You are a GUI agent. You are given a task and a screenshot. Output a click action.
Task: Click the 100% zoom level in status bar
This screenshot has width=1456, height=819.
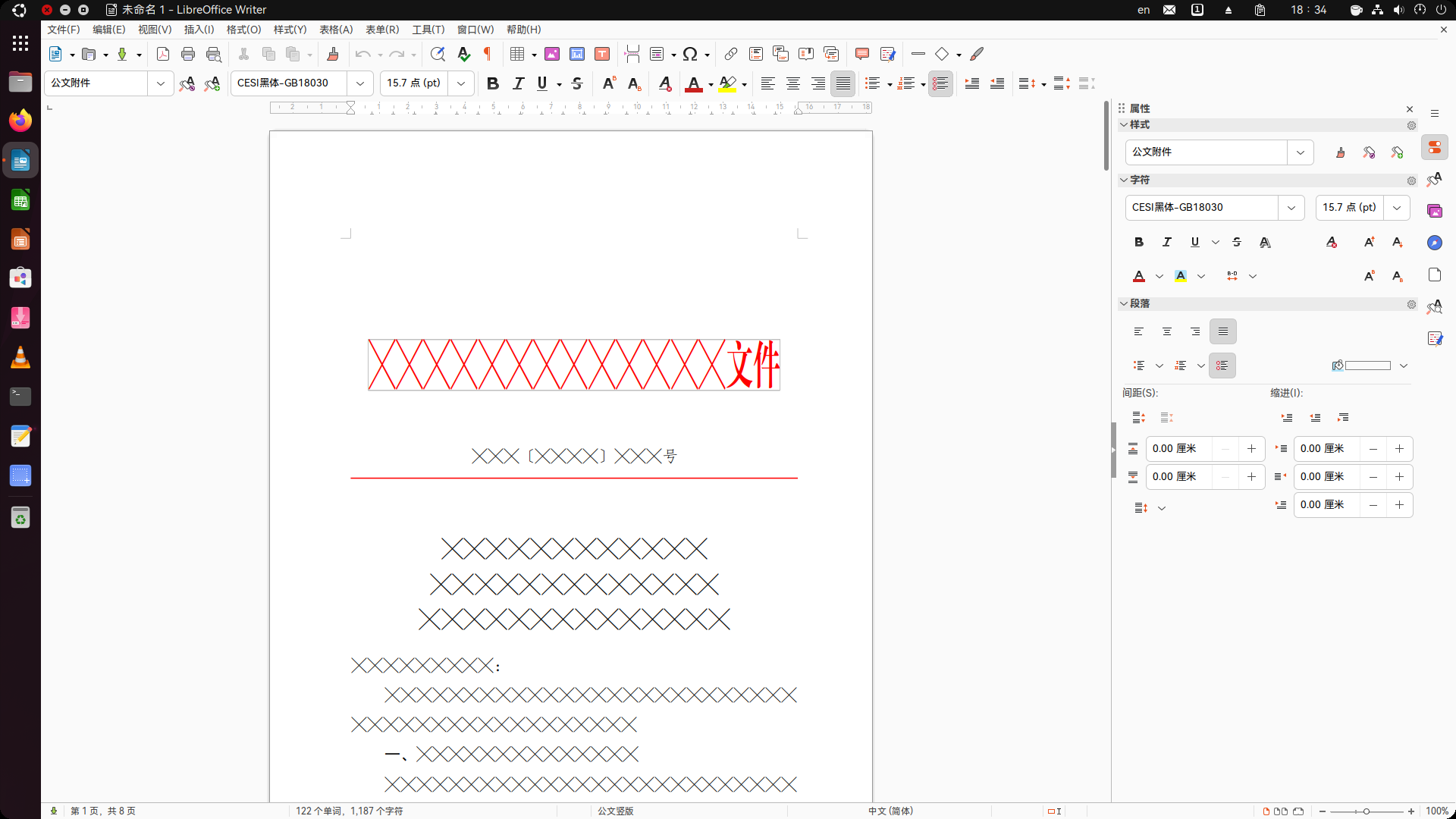[x=1437, y=811]
